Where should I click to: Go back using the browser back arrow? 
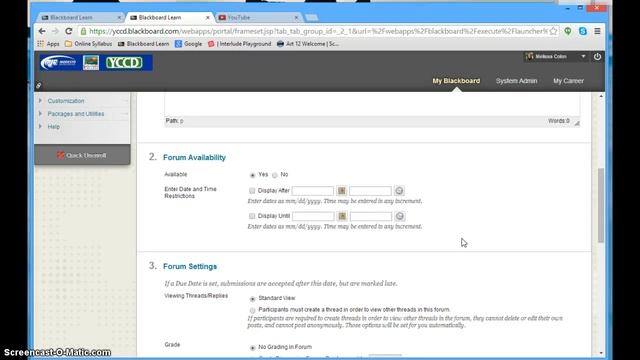pyautogui.click(x=42, y=31)
